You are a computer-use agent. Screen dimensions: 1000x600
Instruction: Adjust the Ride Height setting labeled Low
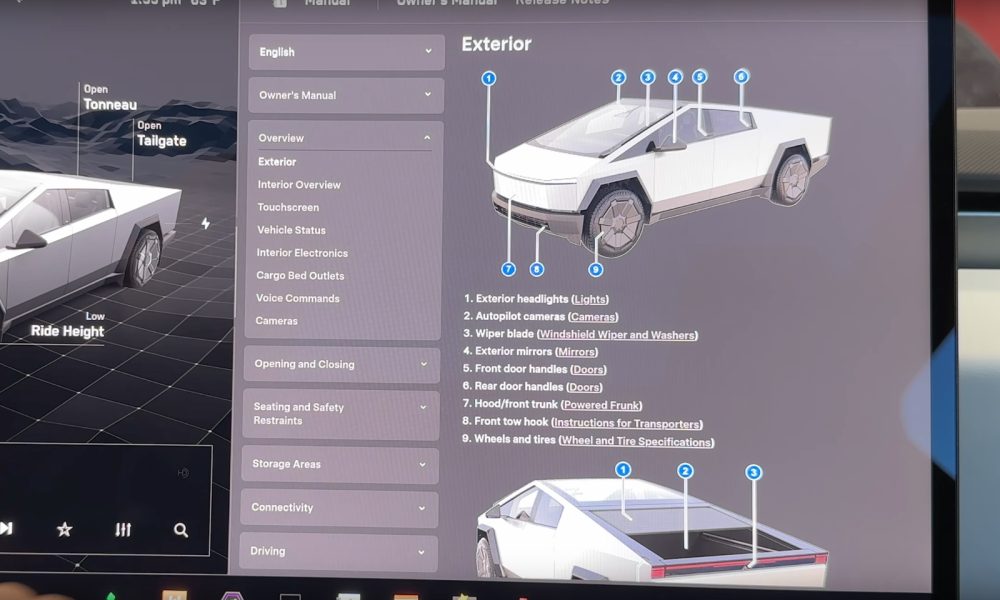click(x=68, y=325)
